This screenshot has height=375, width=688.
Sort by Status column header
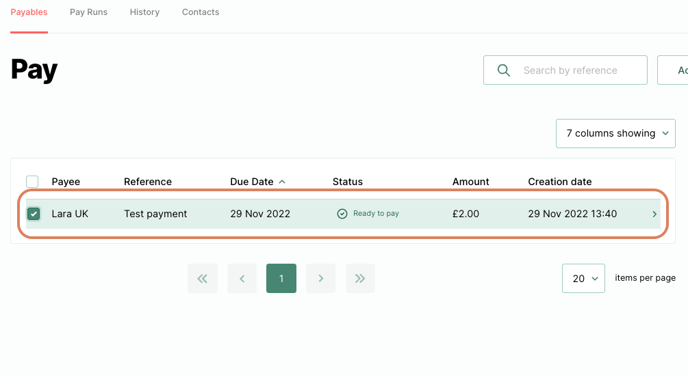348,182
